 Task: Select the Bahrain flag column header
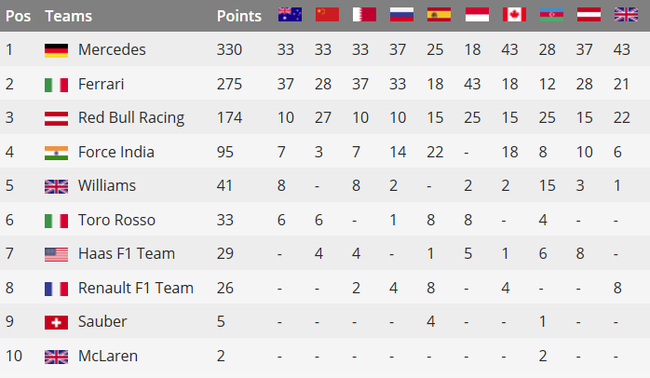click(x=364, y=15)
